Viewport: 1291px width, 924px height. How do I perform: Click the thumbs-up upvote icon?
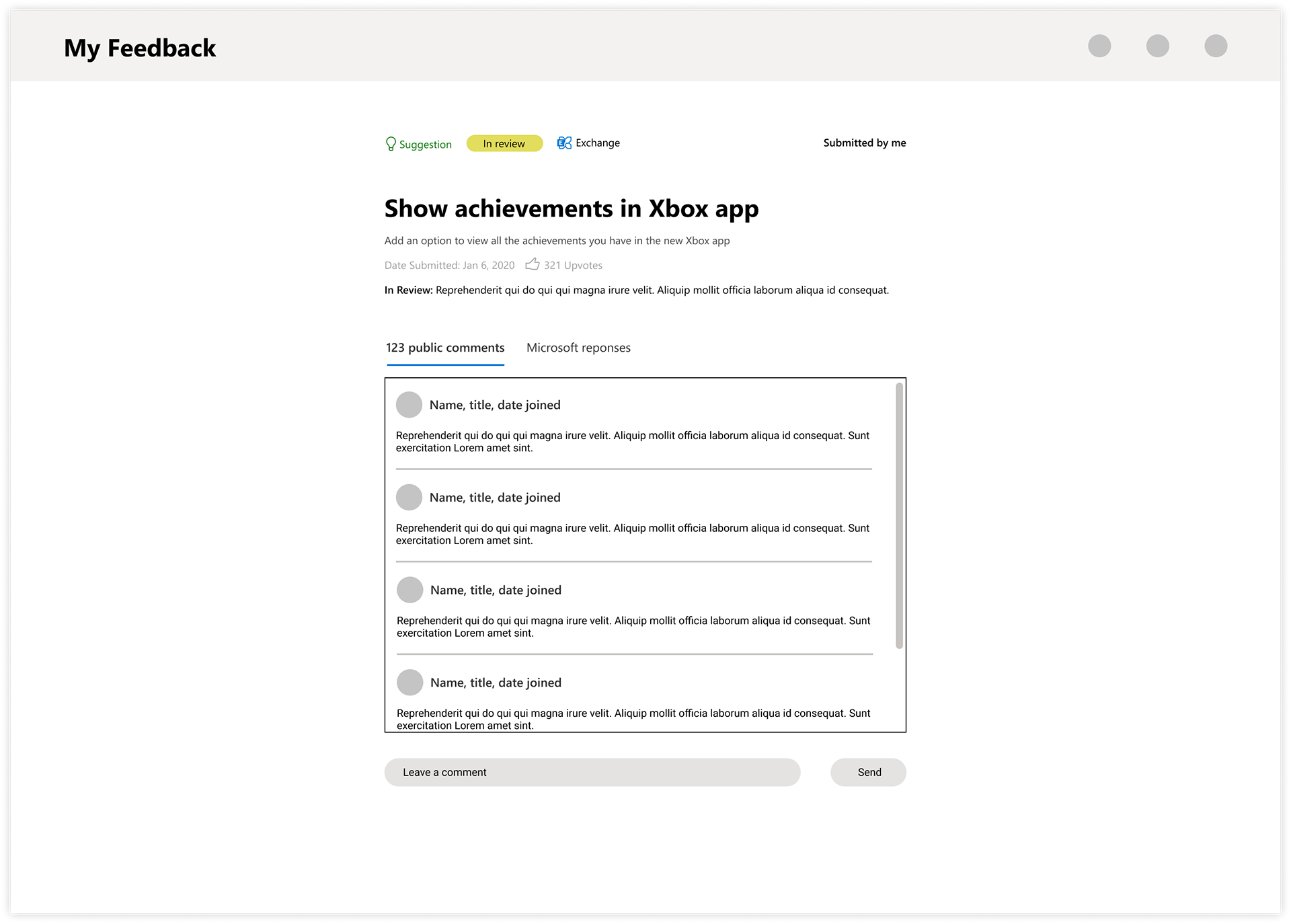(x=533, y=264)
